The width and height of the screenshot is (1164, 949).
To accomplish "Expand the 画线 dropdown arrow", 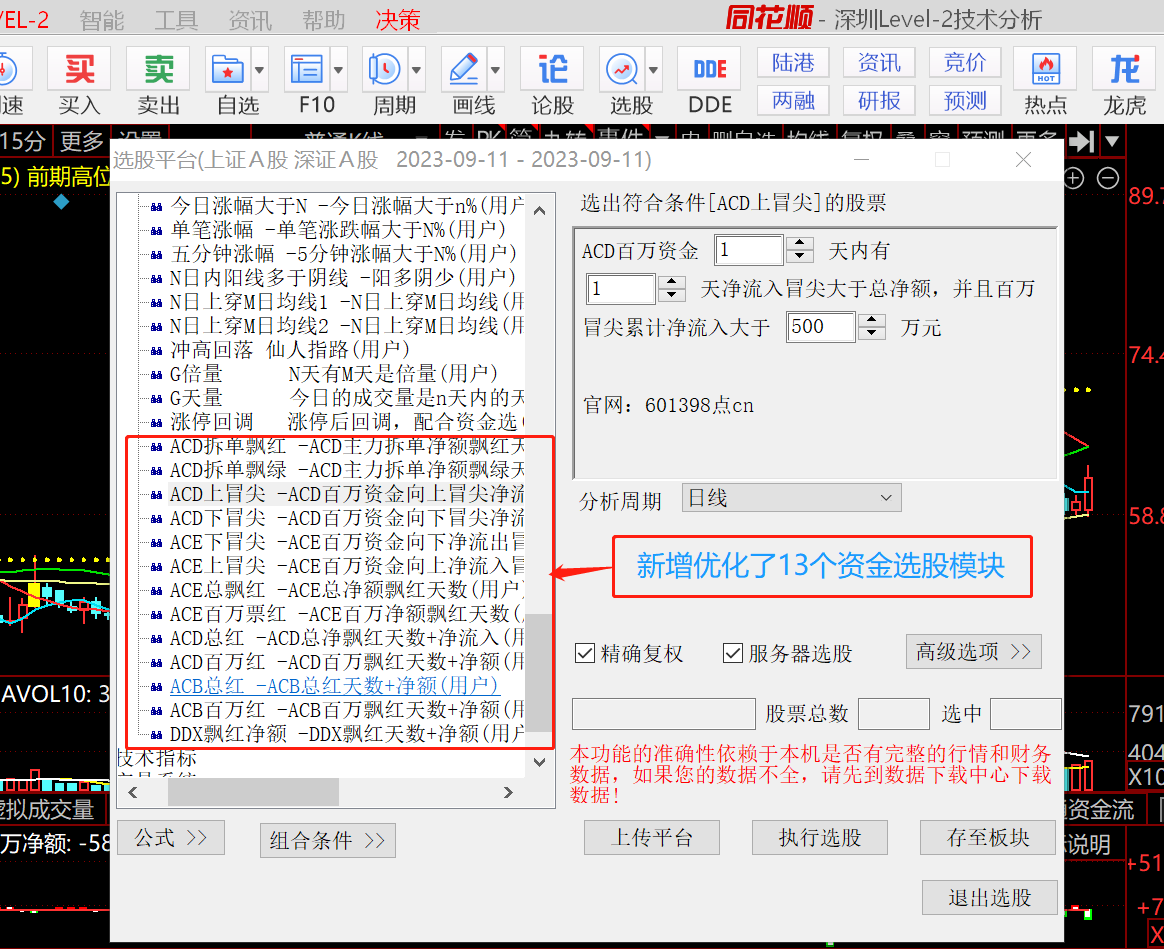I will (x=495, y=70).
